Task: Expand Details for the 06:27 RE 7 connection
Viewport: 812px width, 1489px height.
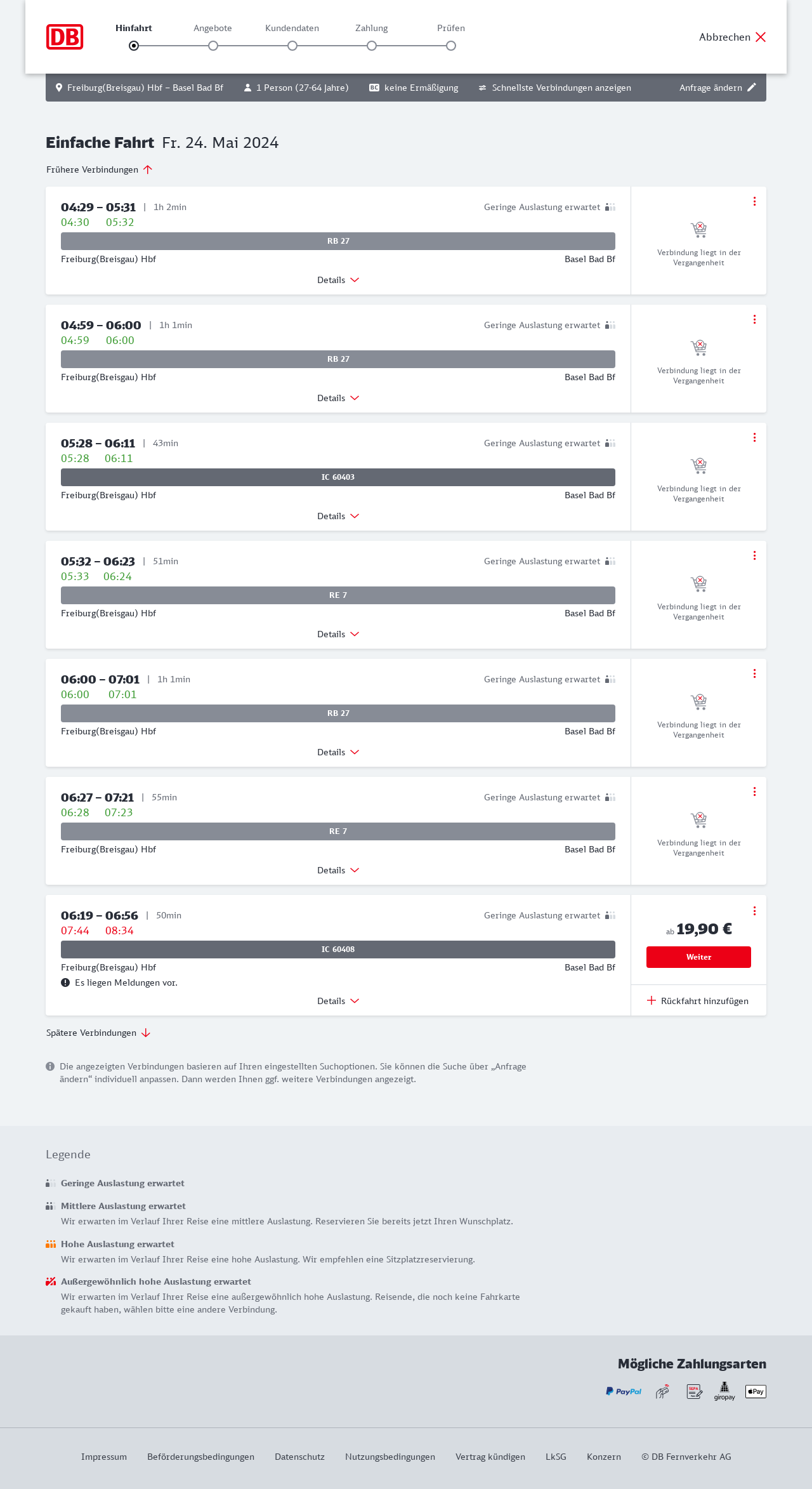Action: pyautogui.click(x=338, y=870)
